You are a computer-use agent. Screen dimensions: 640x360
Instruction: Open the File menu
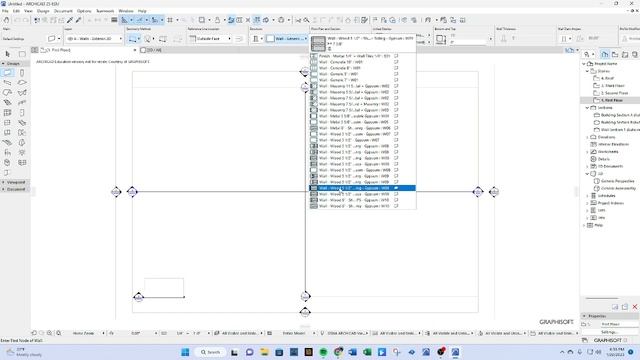tap(5, 11)
